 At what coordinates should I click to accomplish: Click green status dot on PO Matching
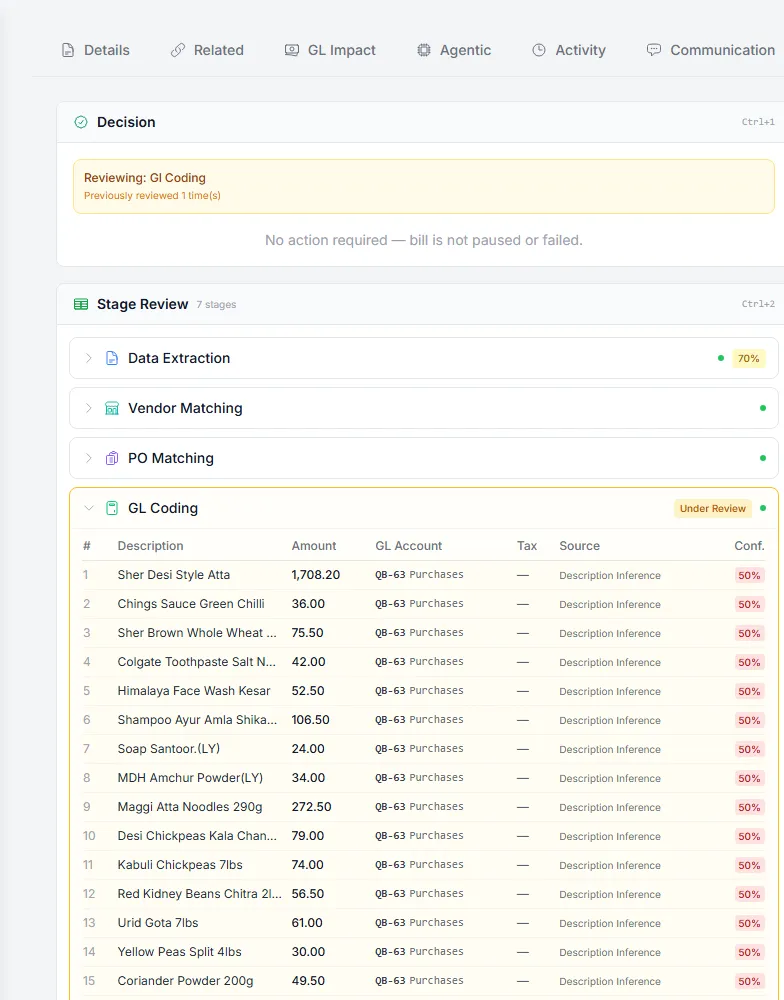763,458
